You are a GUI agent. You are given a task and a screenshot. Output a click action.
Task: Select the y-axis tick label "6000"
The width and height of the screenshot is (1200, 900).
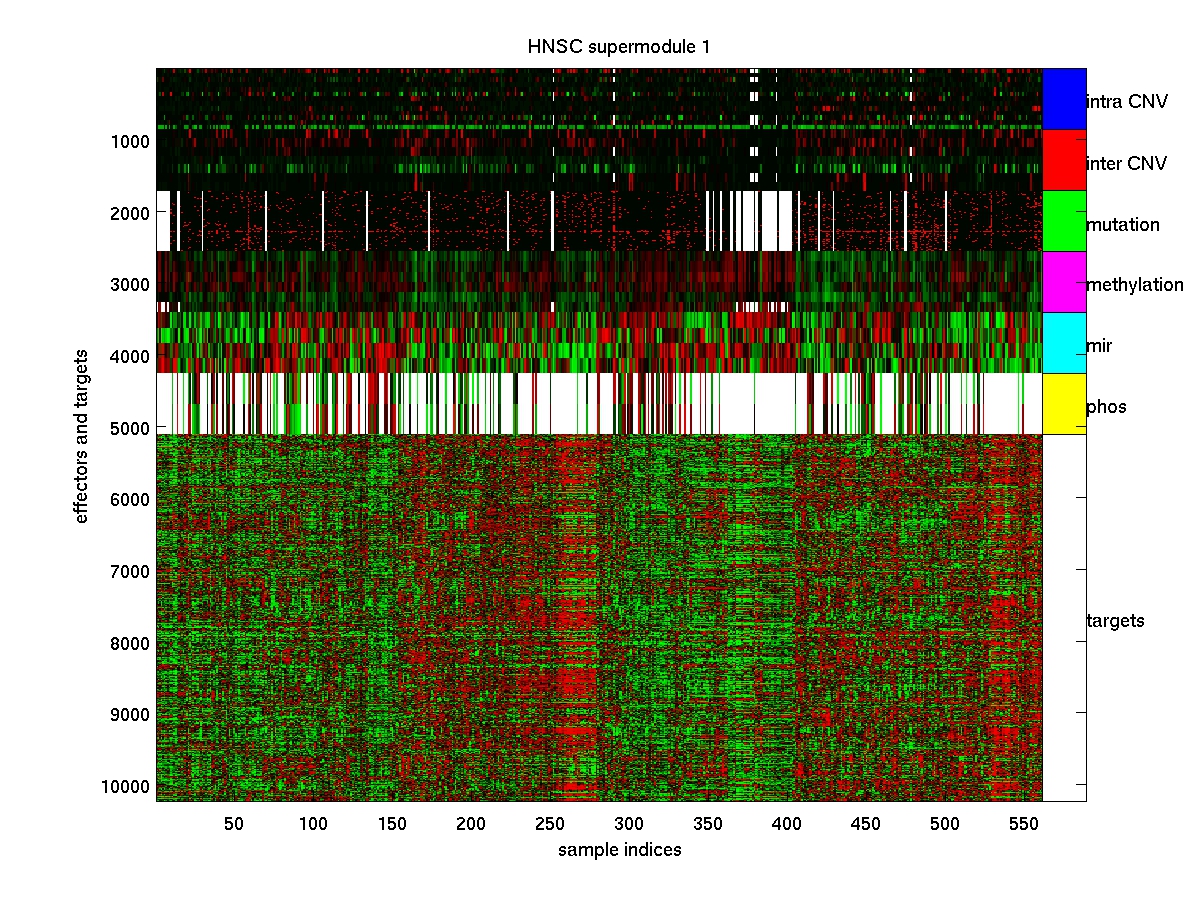pyautogui.click(x=131, y=499)
